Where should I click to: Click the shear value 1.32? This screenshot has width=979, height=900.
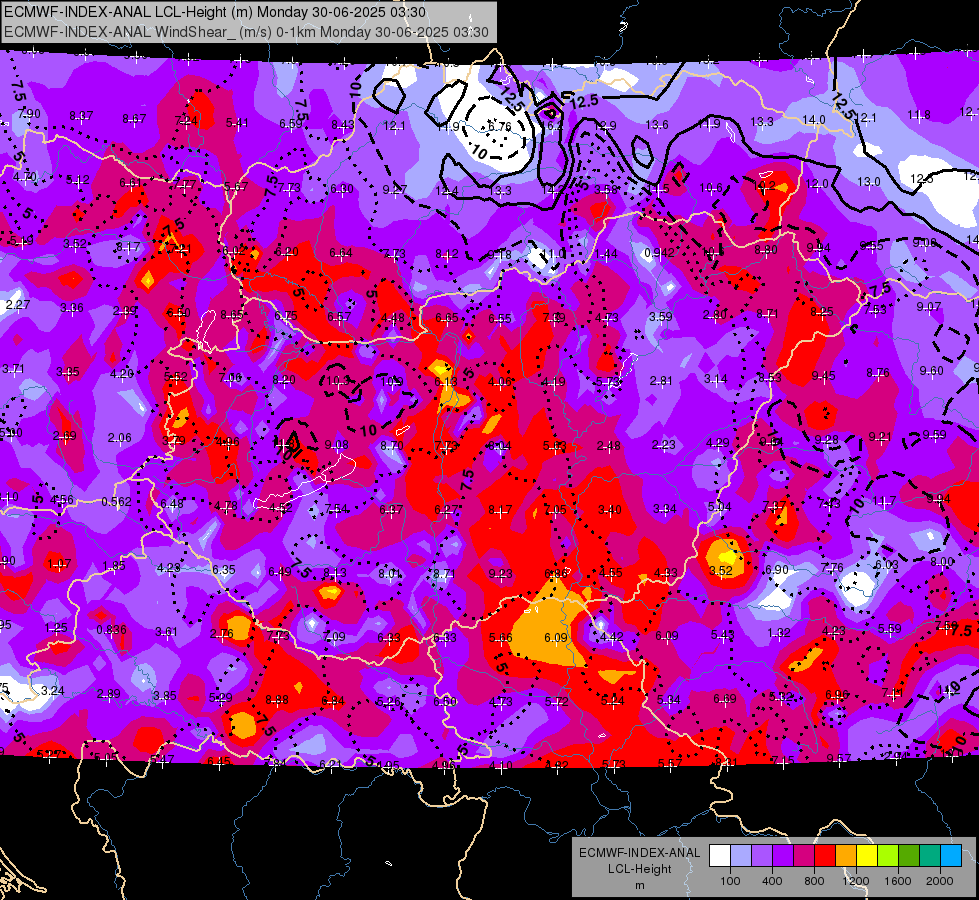pos(779,633)
